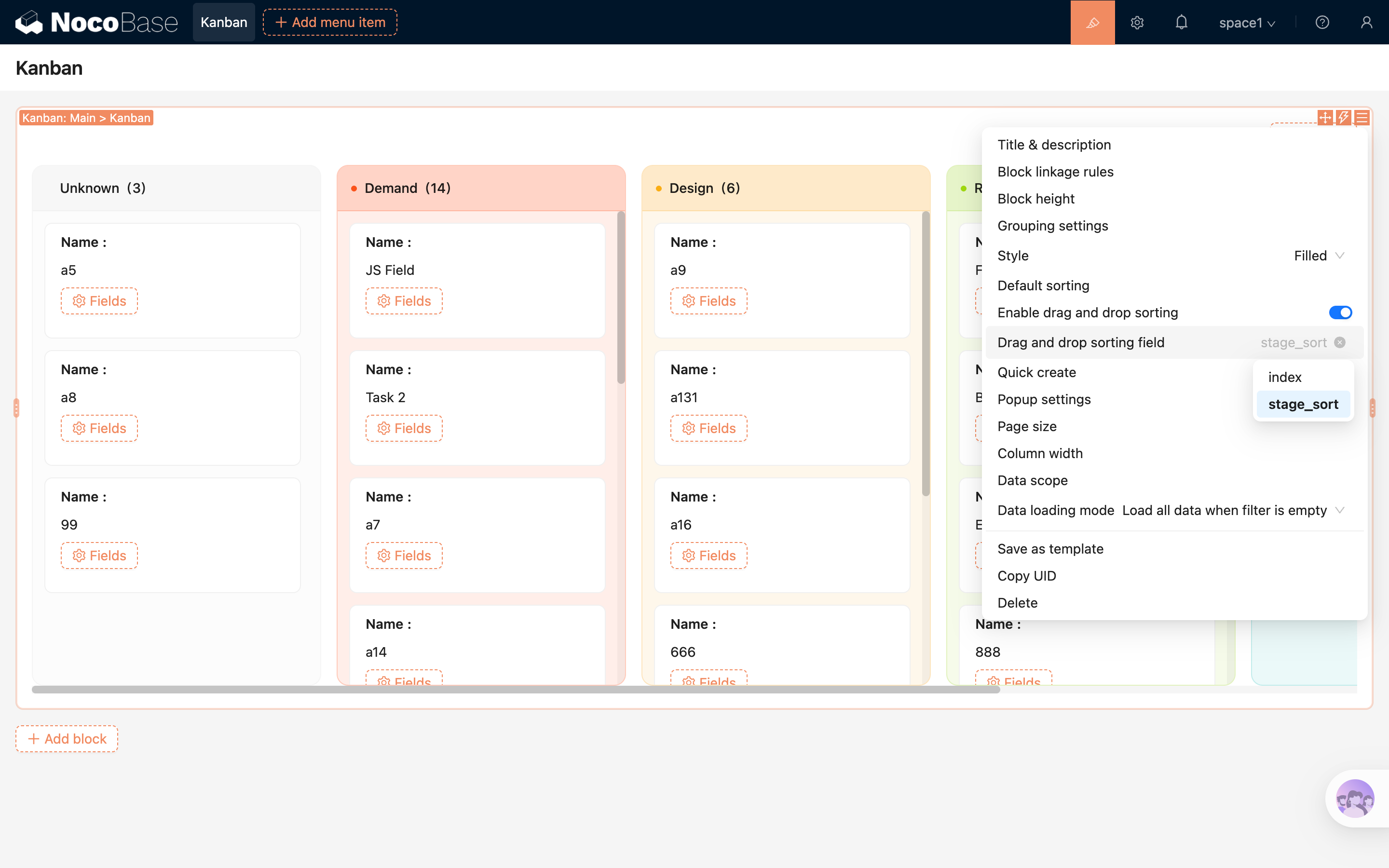Click the Kanban horizontal scrollbar

[516, 690]
